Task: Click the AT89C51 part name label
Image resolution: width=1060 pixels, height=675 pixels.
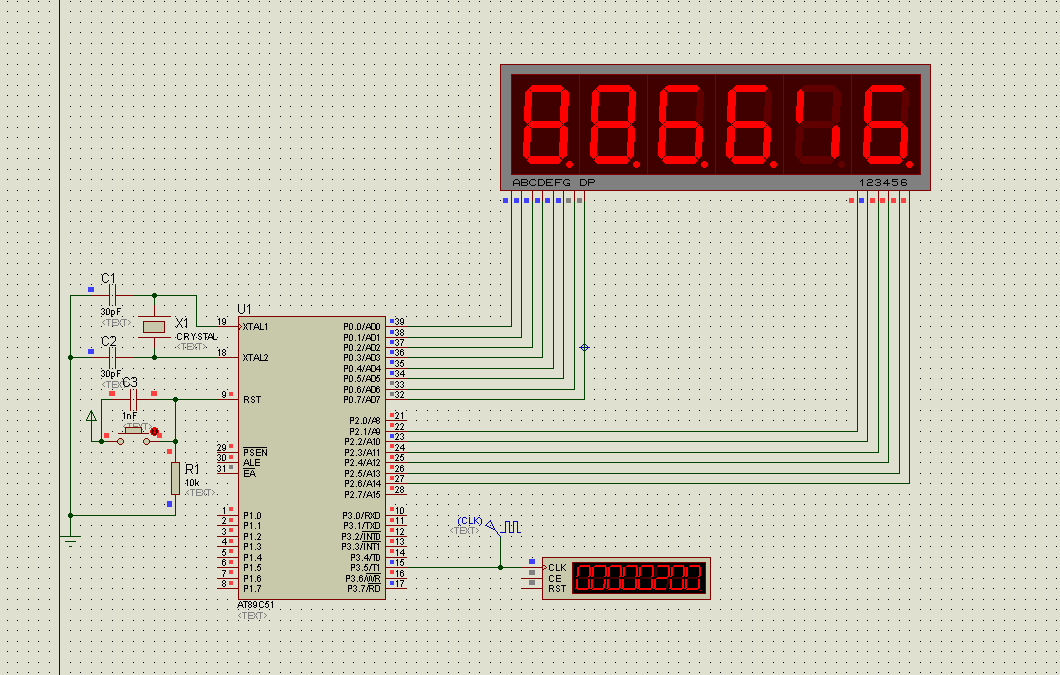Action: (256, 605)
